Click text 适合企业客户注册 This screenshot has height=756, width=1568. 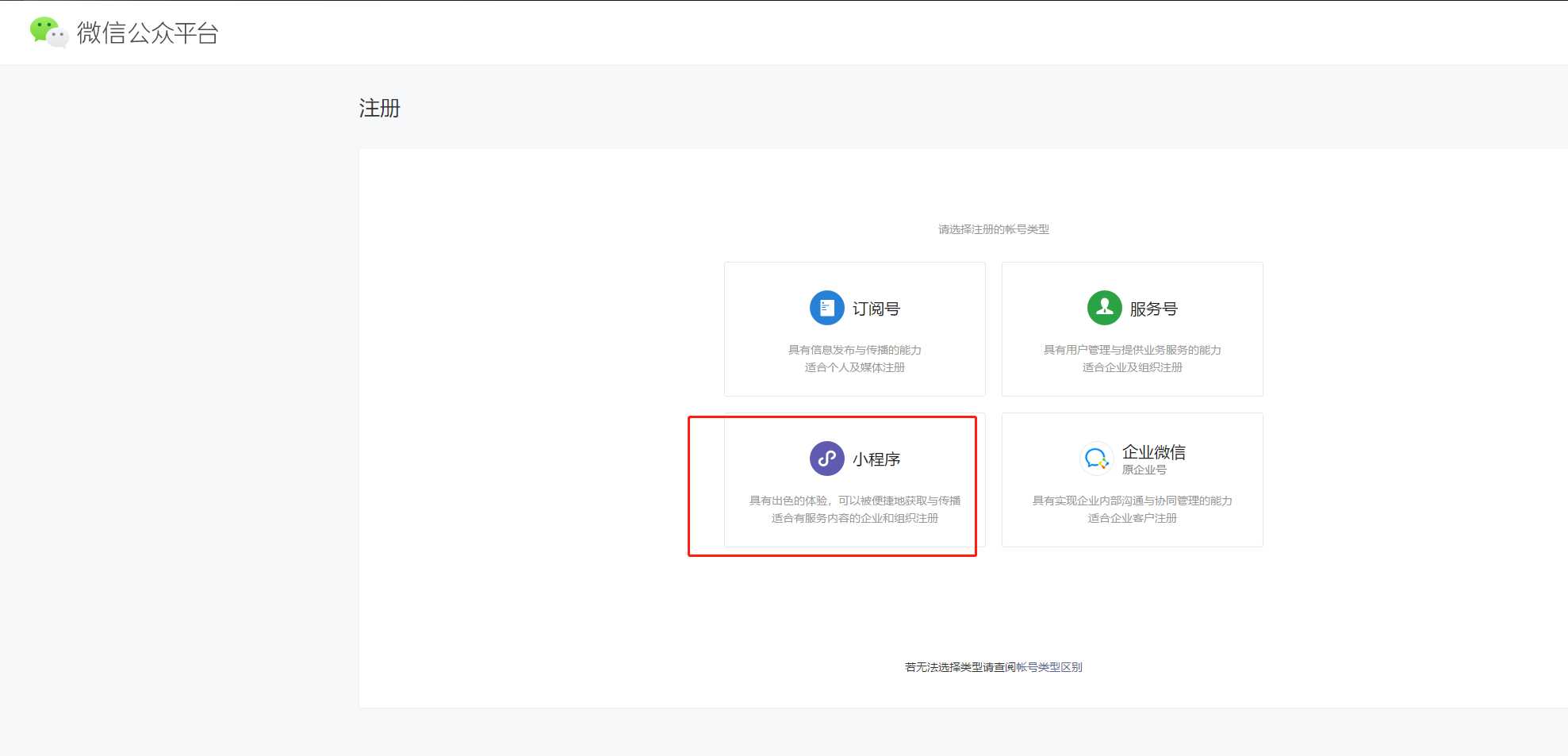(1133, 518)
